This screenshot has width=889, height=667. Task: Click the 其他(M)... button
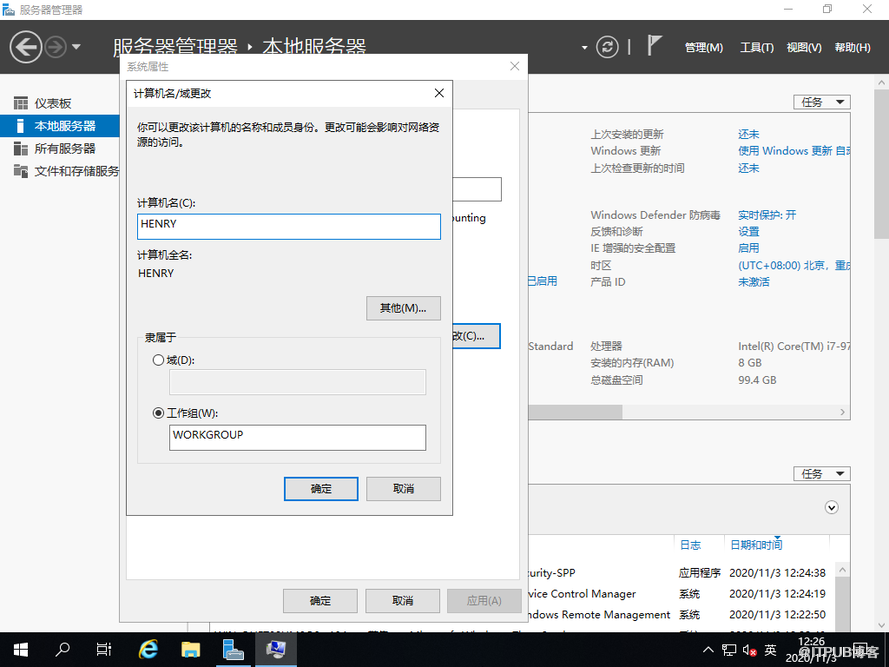[x=403, y=308]
